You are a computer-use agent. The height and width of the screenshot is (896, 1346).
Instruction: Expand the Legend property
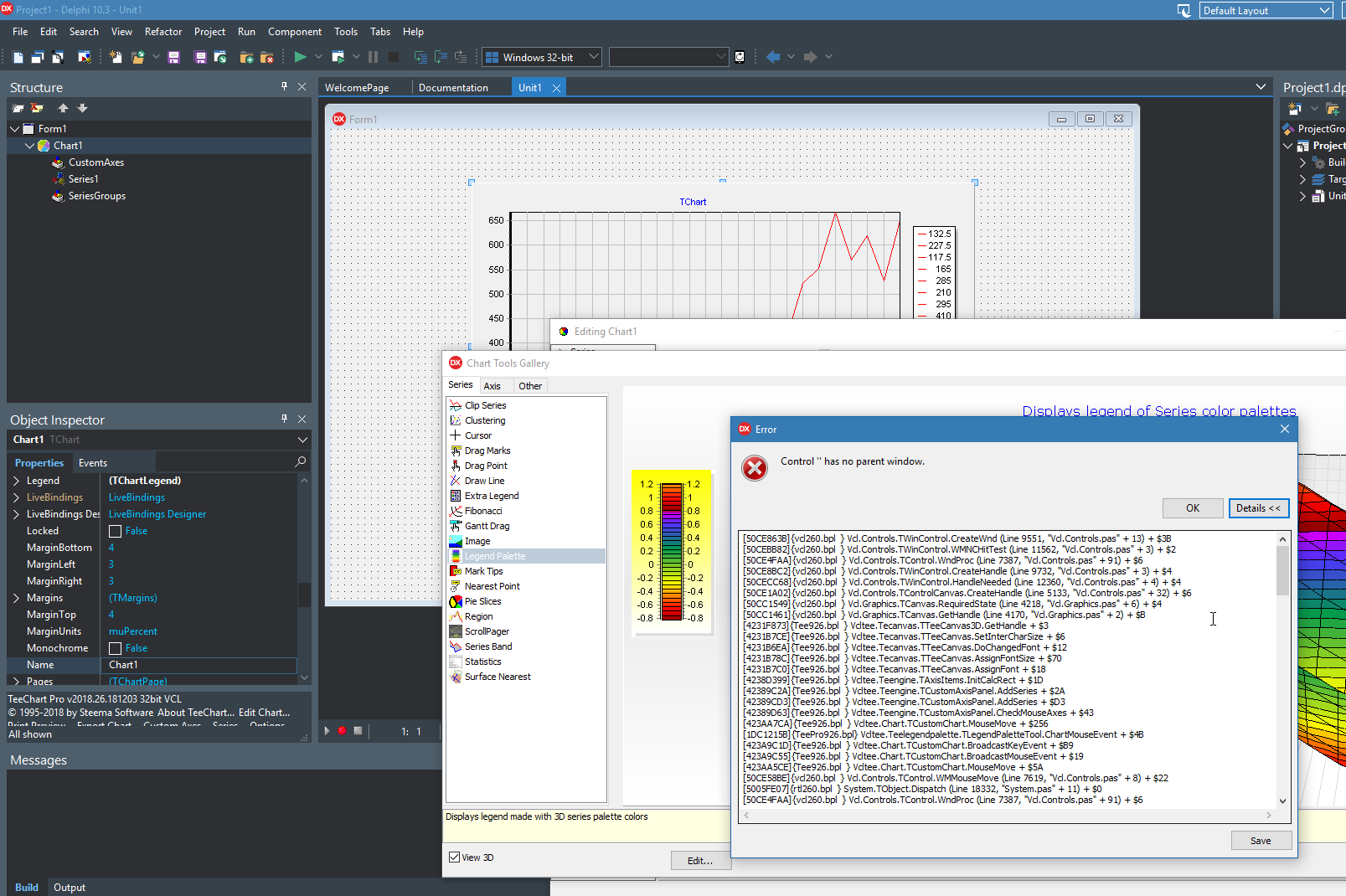pos(16,481)
